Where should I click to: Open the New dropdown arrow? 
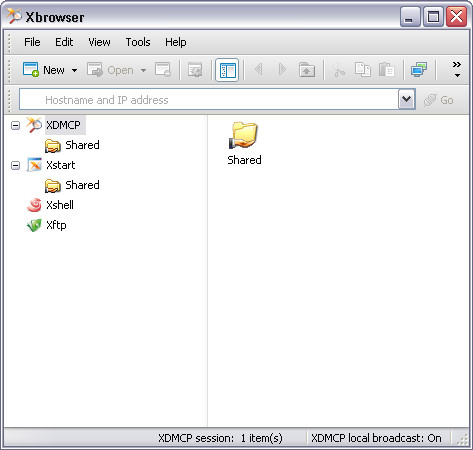(x=75, y=70)
